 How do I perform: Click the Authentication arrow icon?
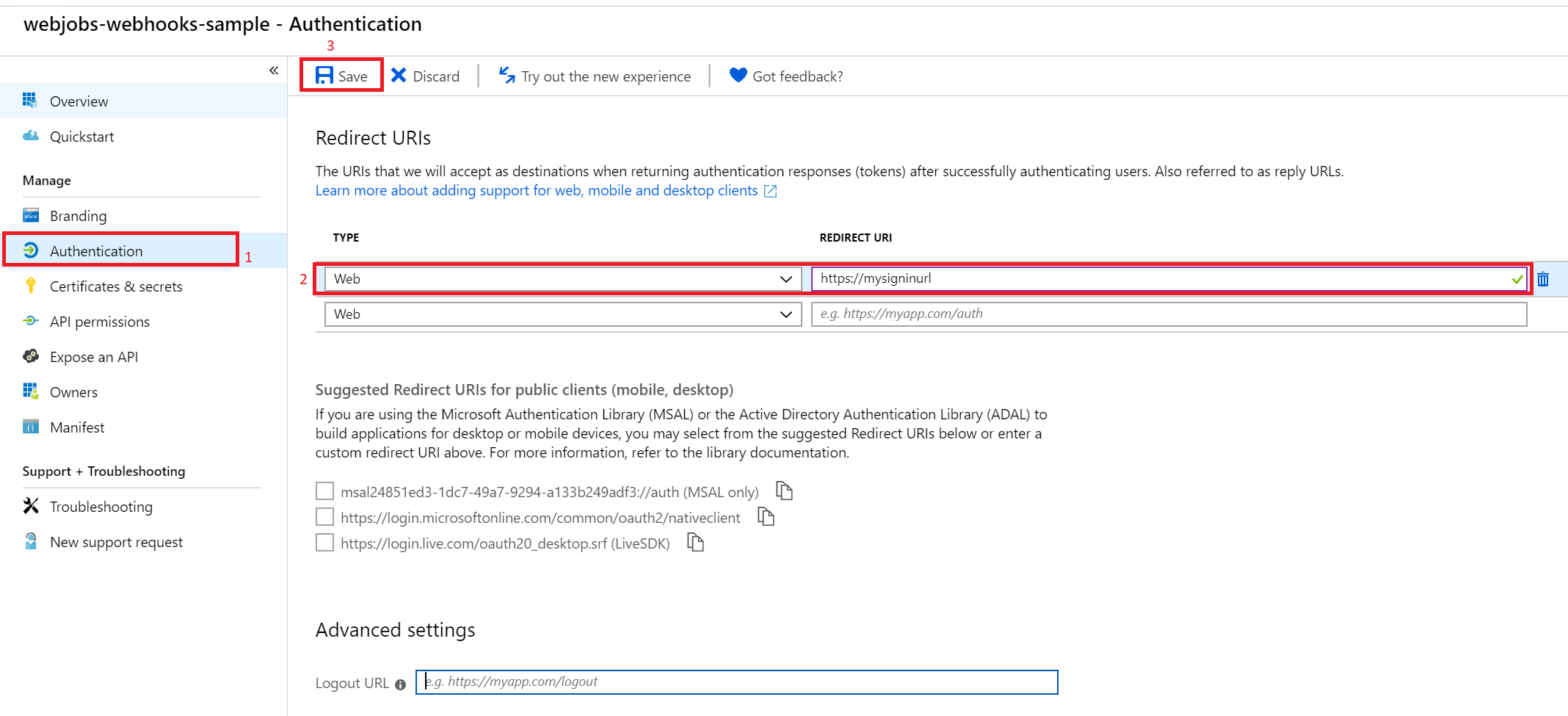[30, 250]
